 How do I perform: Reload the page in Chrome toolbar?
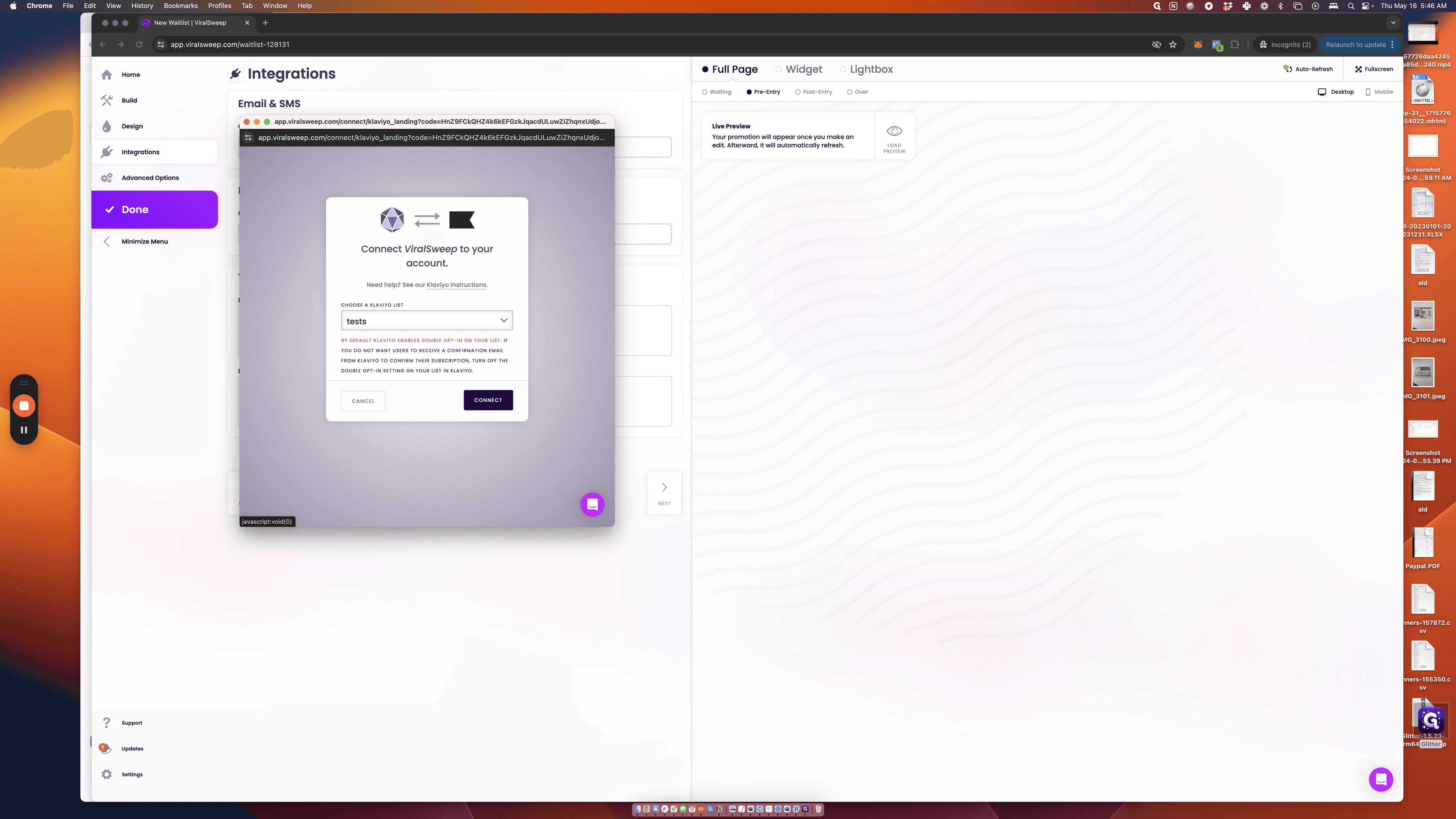click(x=139, y=45)
